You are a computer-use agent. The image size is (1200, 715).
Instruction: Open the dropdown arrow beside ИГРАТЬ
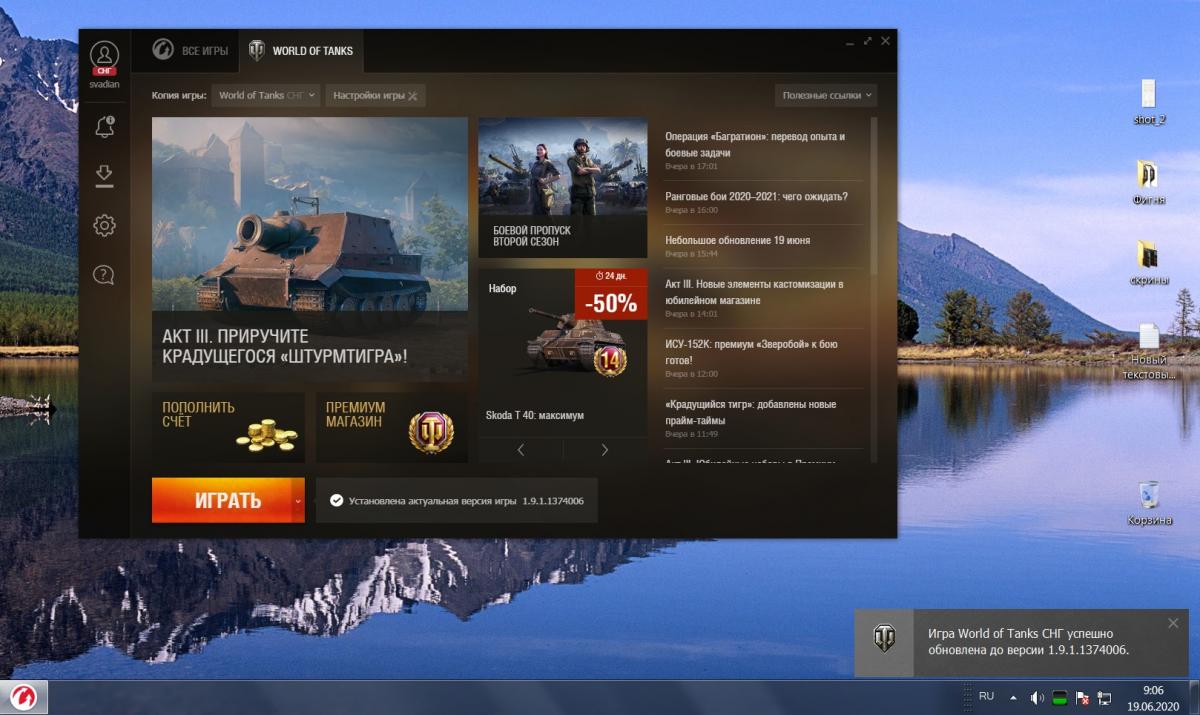[298, 500]
